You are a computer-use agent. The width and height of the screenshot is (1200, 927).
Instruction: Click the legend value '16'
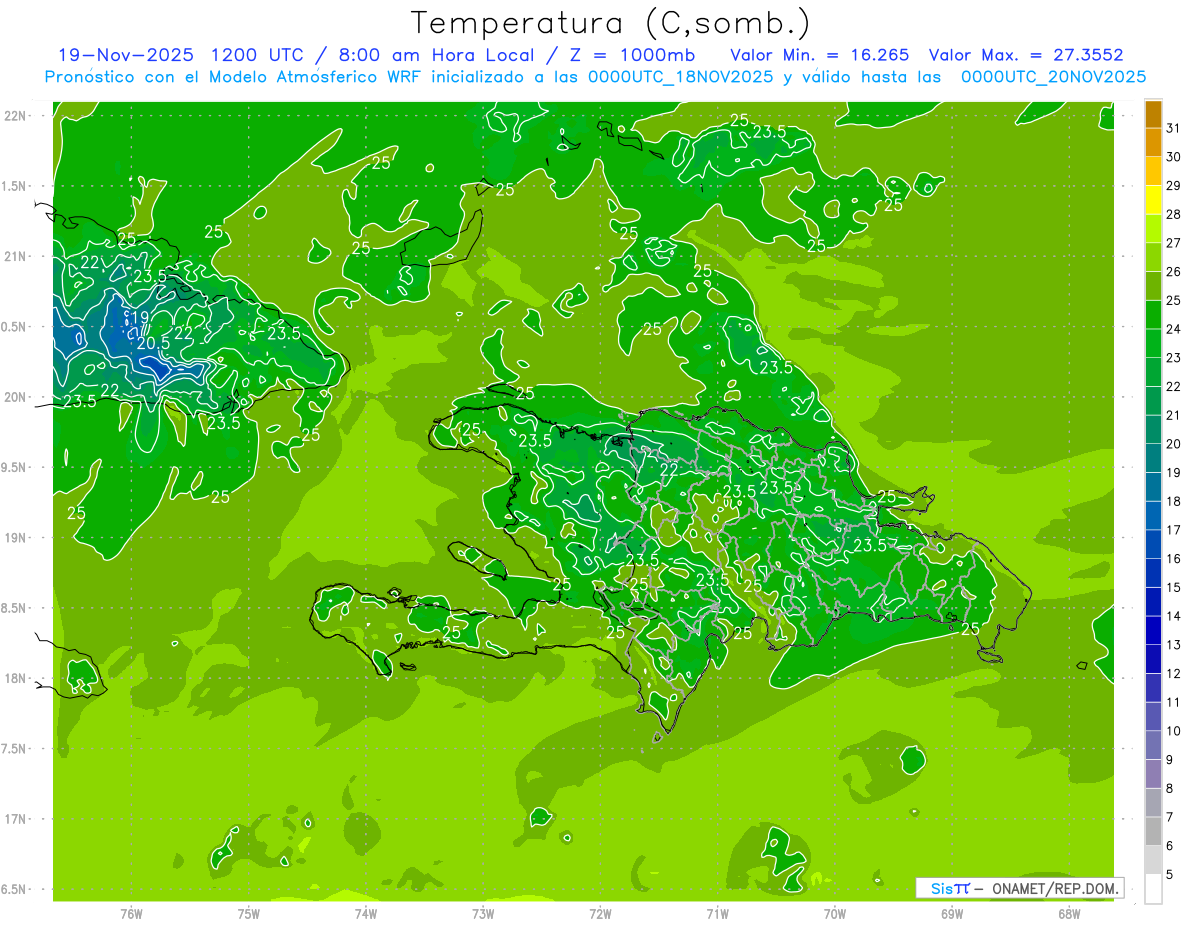1174,559
